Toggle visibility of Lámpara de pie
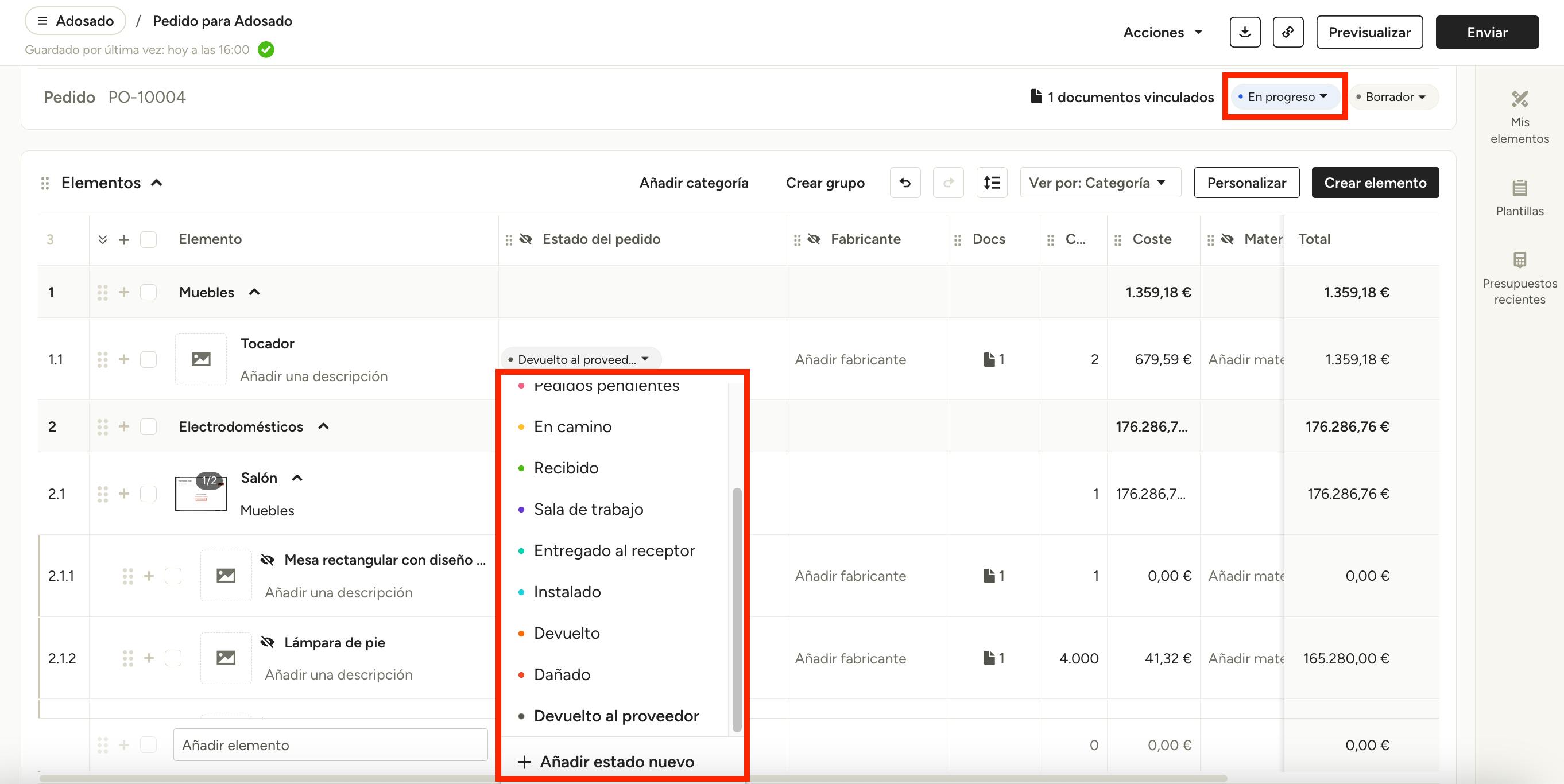This screenshot has width=1564, height=784. (267, 642)
